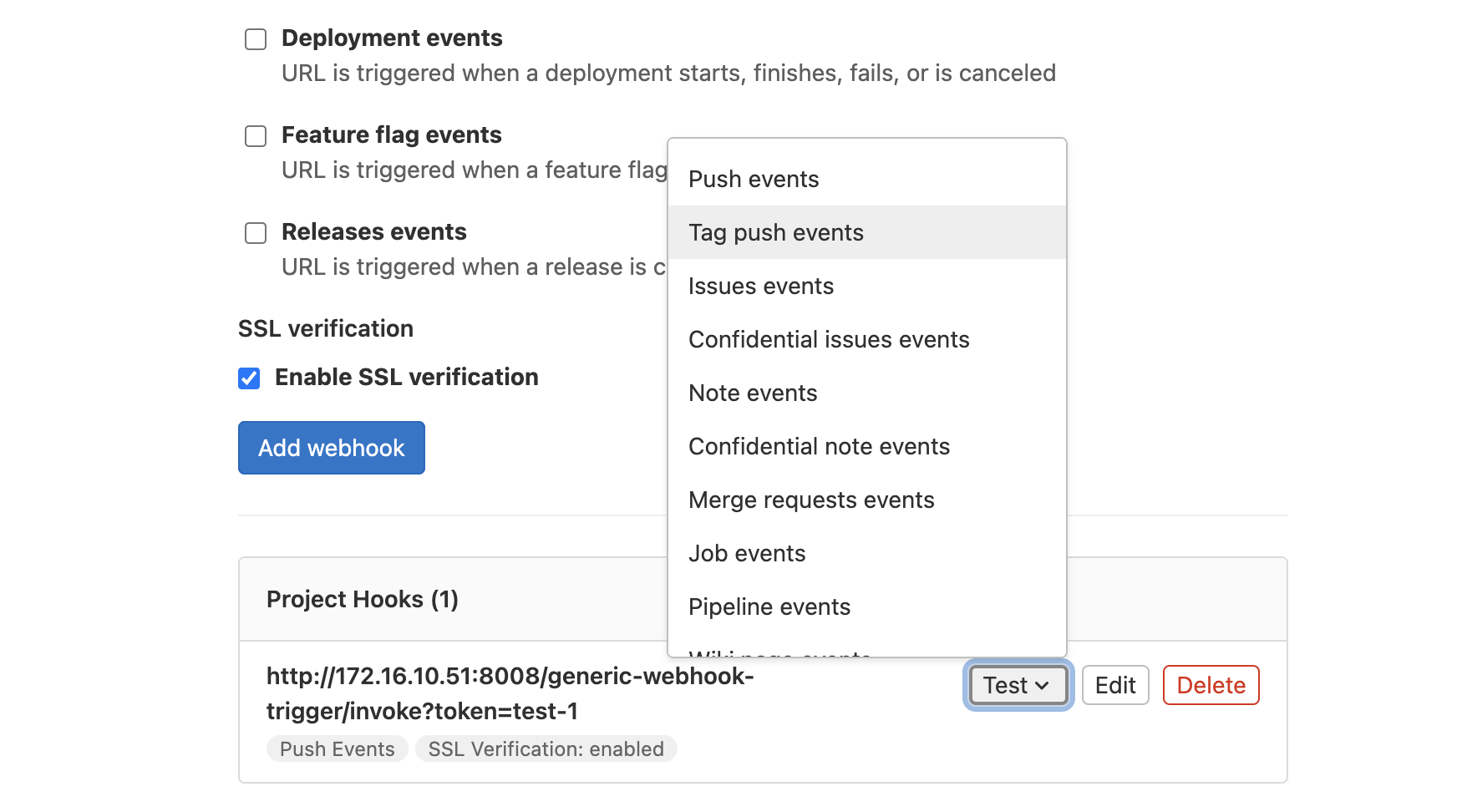Open the Test dropdown button
1457x812 pixels.
click(1018, 685)
